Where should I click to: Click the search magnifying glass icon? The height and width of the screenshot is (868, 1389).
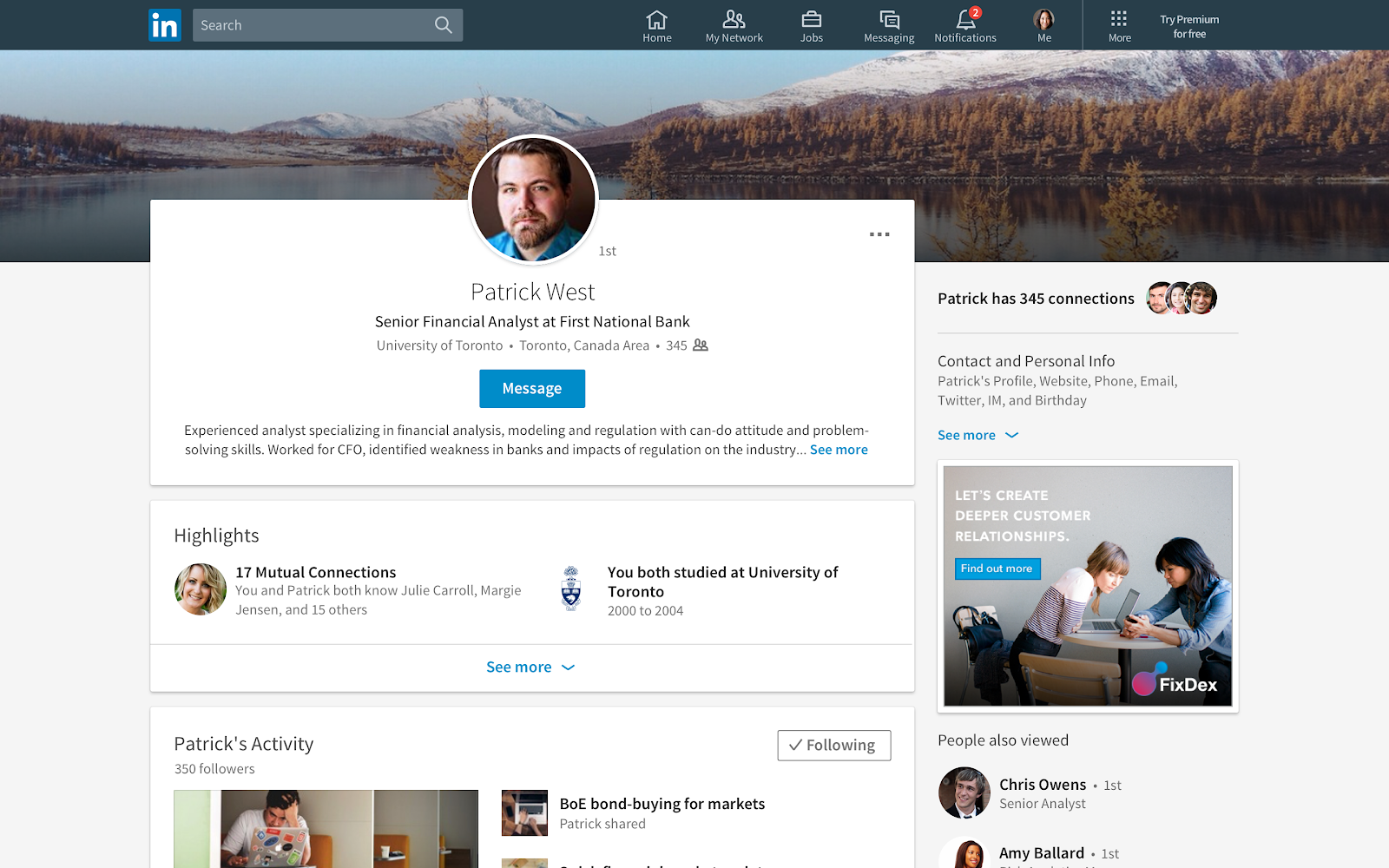coord(444,25)
